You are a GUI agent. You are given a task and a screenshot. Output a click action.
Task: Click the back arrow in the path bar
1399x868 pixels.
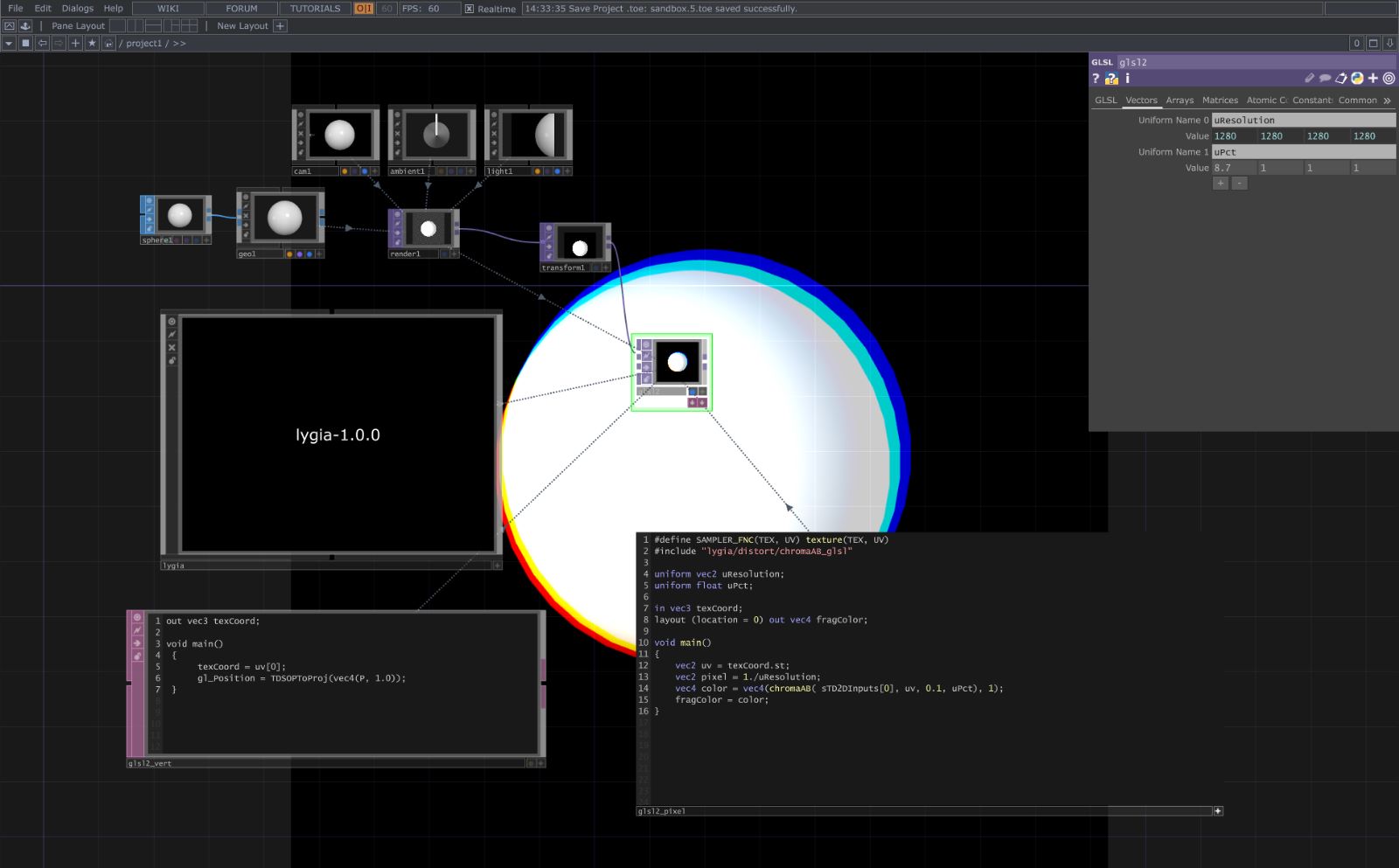42,43
